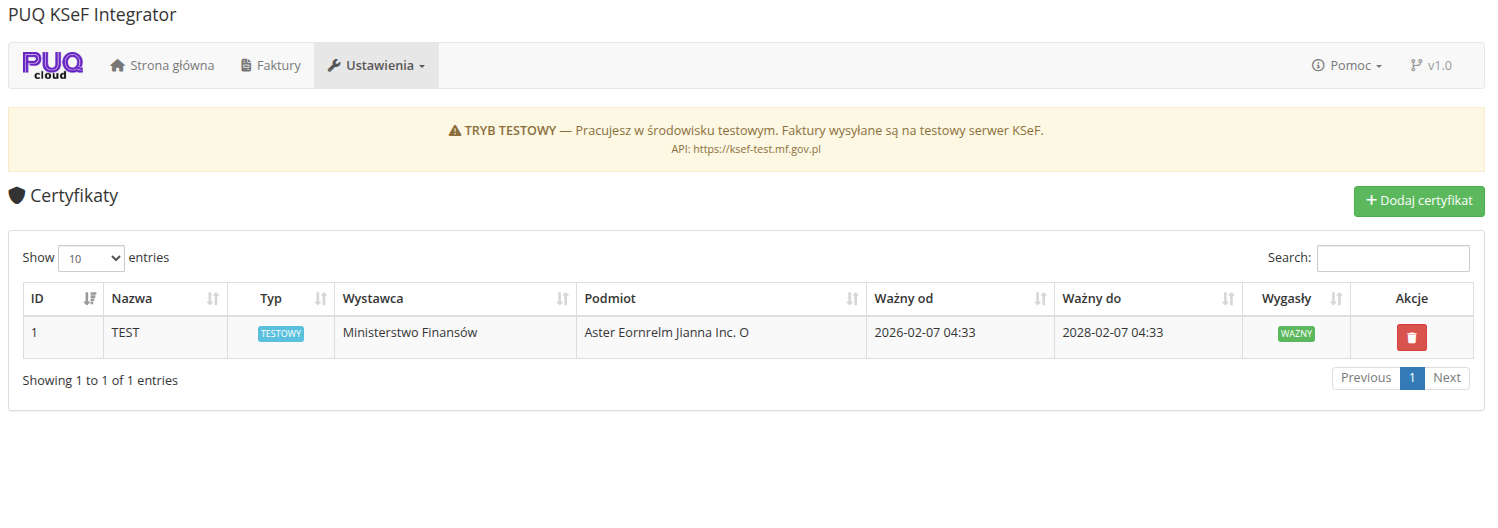Viewport: 1498px width, 528px height.
Task: Sort table by Wystawca column
Action: [x=455, y=299]
